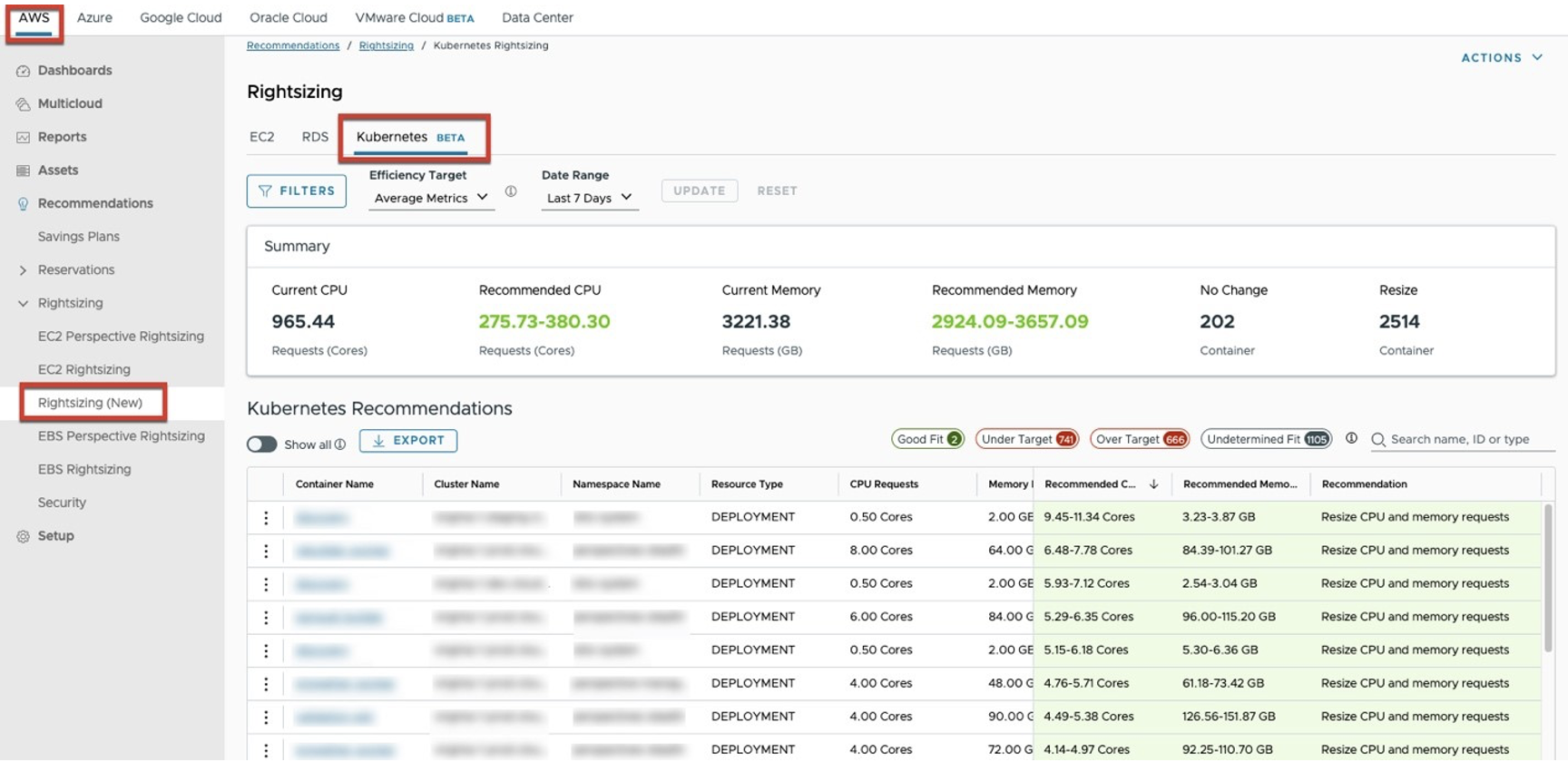The height and width of the screenshot is (762, 1568).
Task: Expand the Reservations sidebar section
Action: 23,270
